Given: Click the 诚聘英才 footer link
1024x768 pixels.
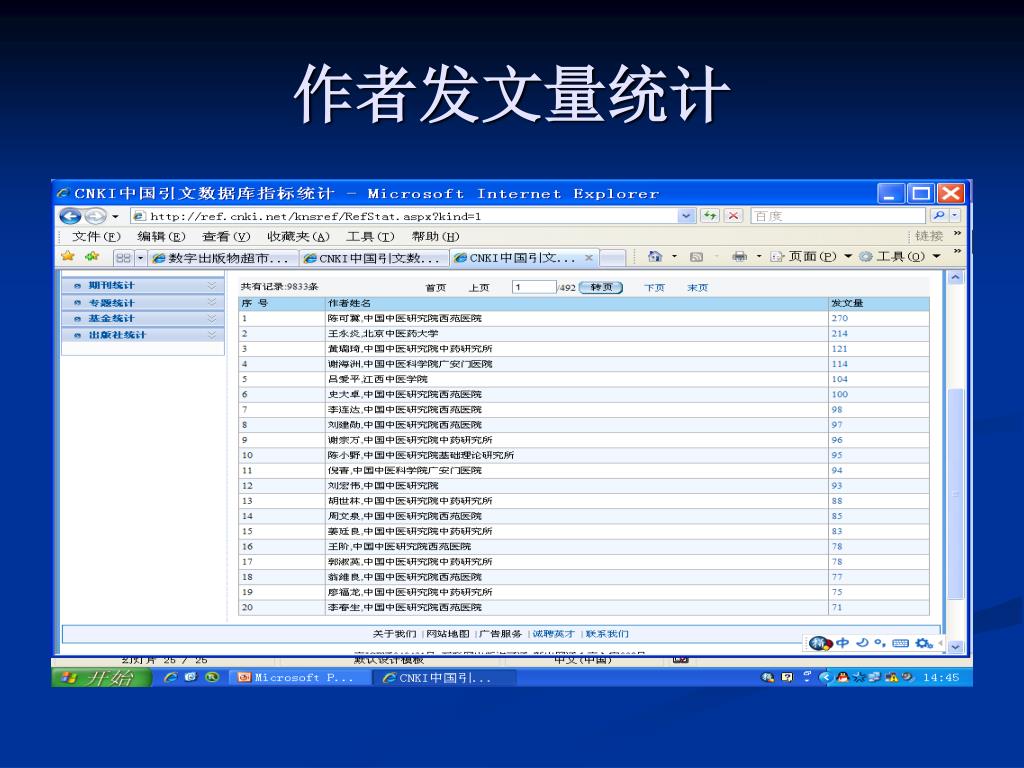Looking at the screenshot, I should click(x=554, y=634).
